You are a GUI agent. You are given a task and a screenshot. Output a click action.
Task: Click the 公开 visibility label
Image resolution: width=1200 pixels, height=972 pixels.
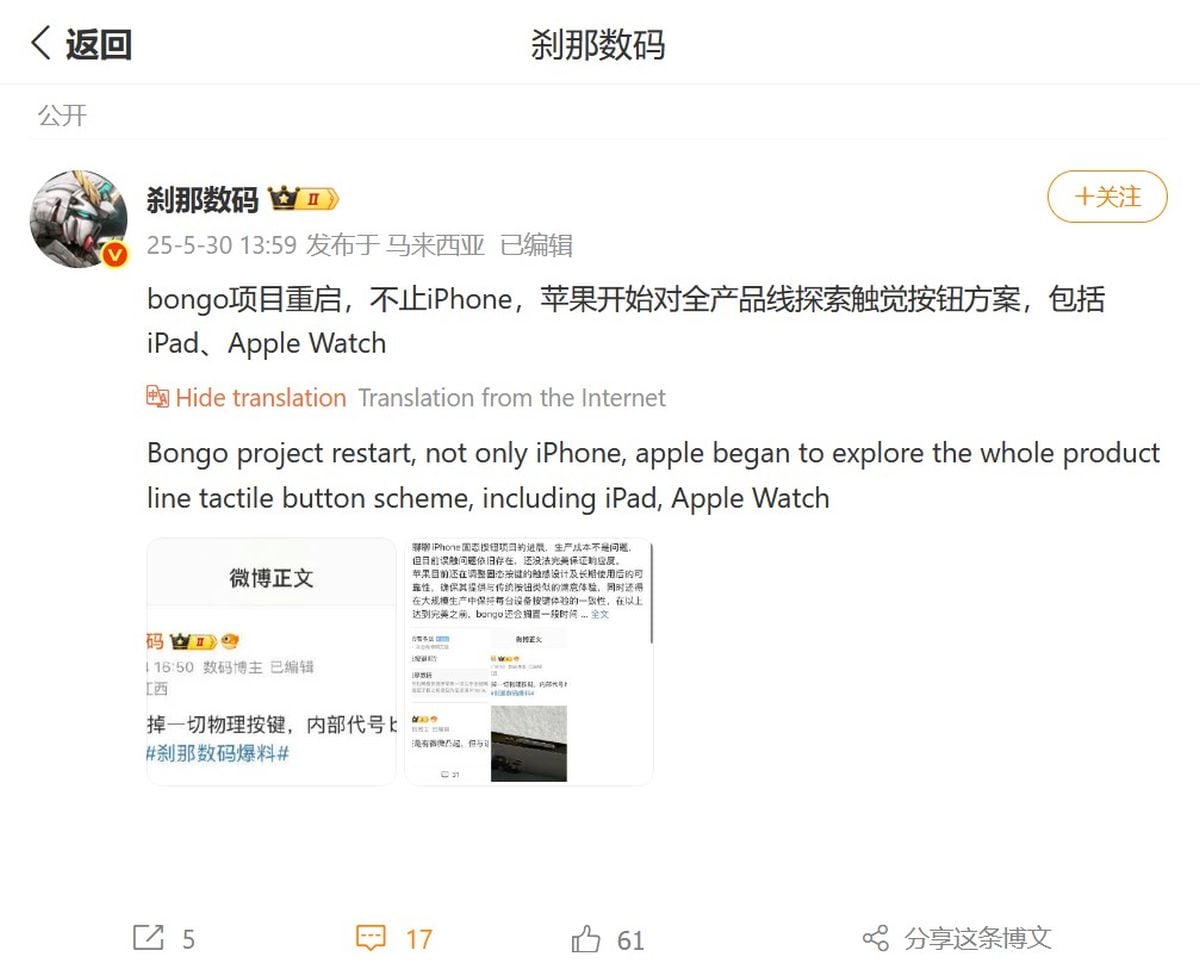(x=62, y=115)
